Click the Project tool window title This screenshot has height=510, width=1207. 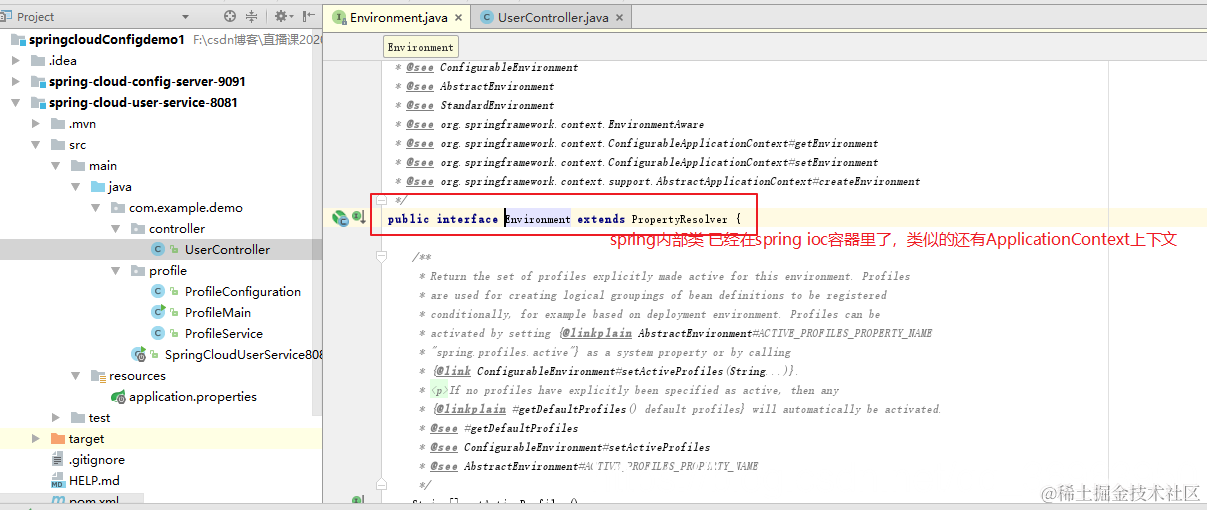point(36,17)
